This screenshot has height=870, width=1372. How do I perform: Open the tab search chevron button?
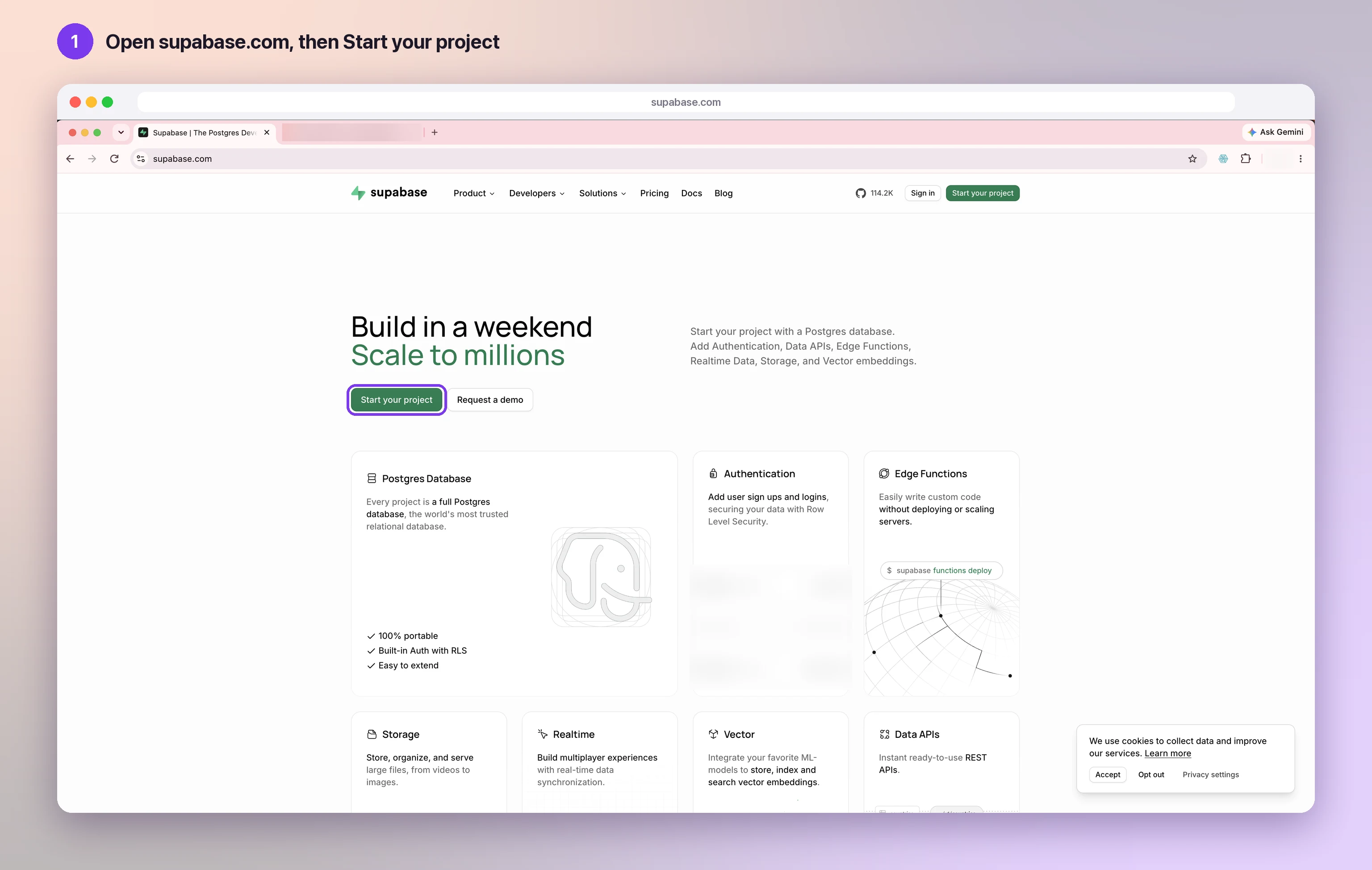click(121, 132)
